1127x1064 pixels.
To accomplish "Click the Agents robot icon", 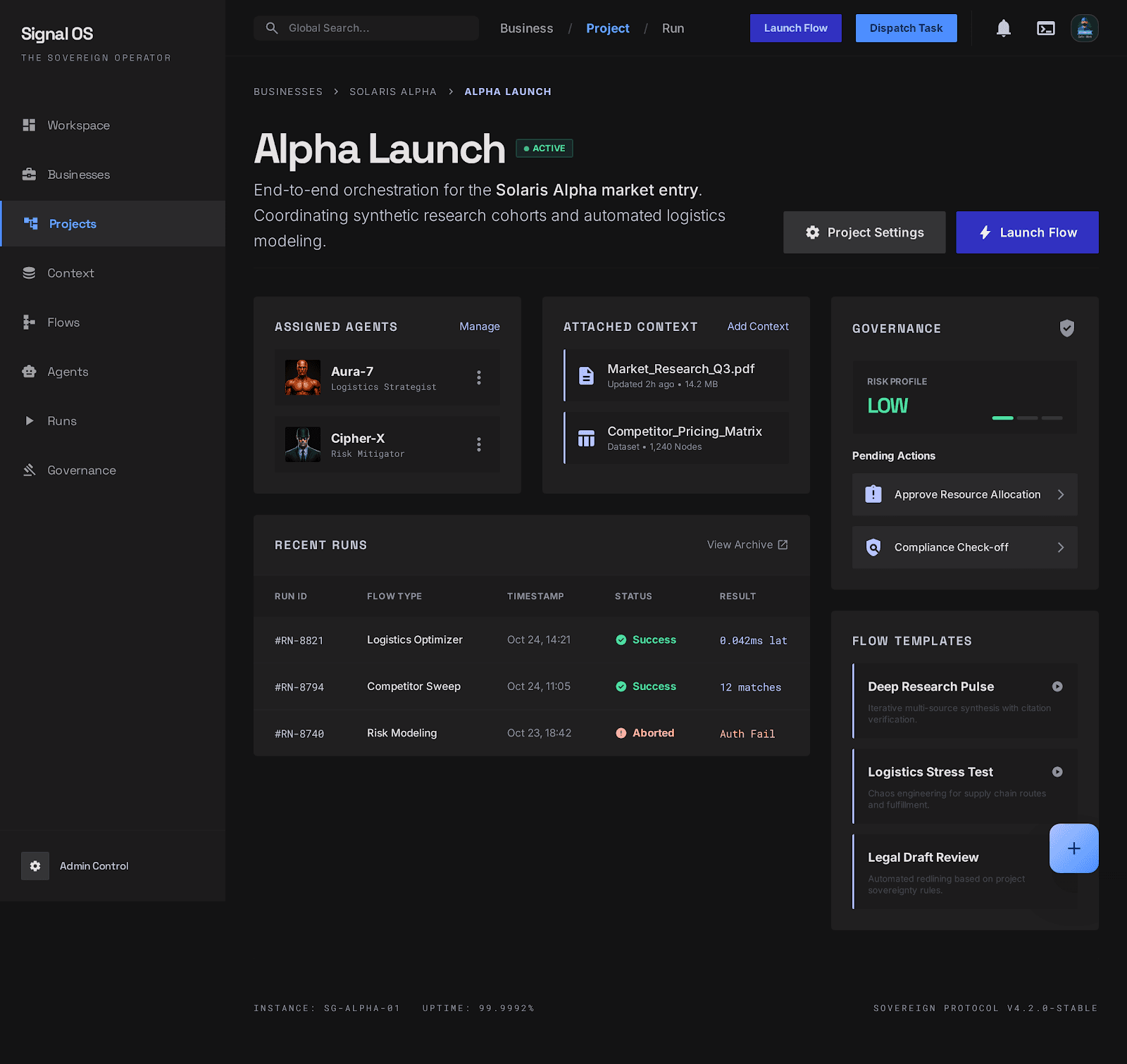I will (29, 371).
